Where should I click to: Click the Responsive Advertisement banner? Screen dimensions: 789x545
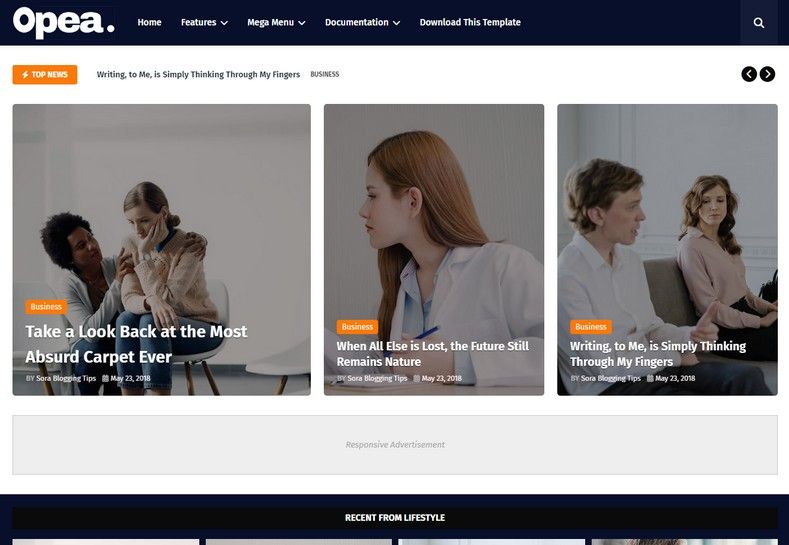point(395,445)
